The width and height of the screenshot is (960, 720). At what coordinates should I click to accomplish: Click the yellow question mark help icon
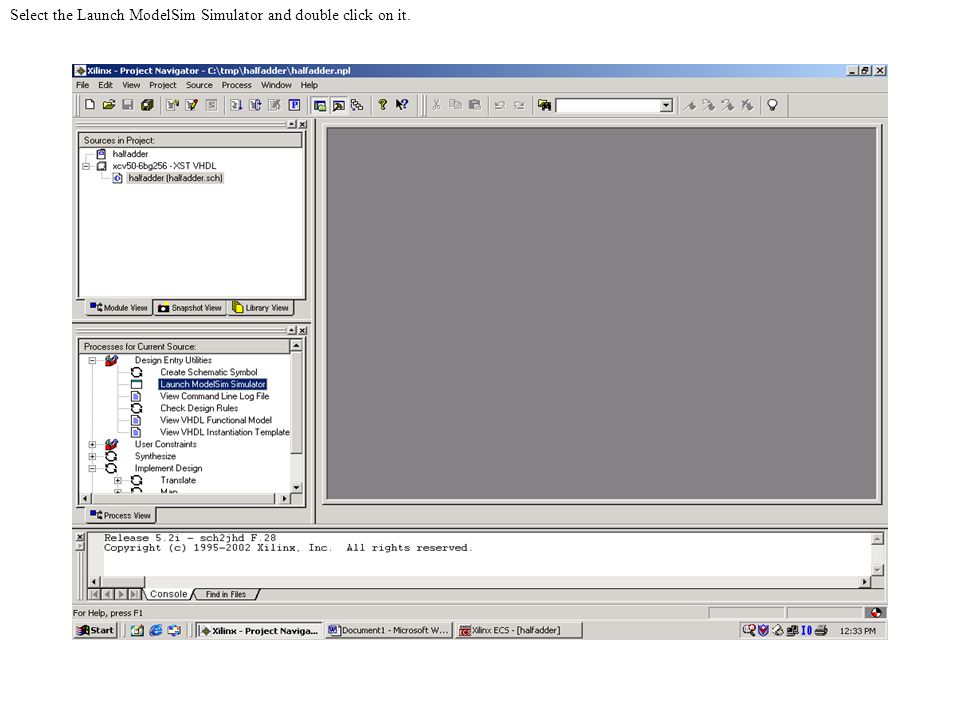[383, 105]
